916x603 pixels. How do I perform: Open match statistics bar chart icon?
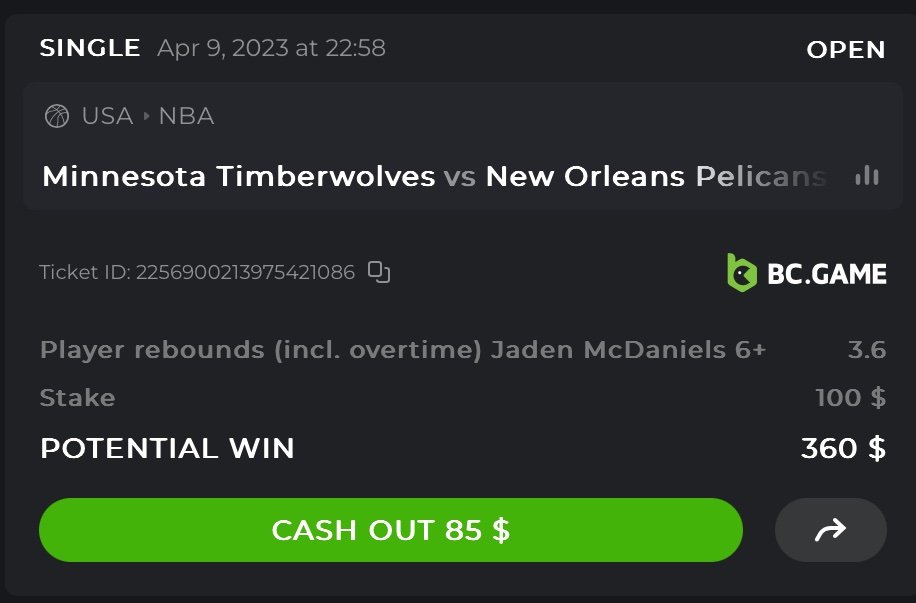pyautogui.click(x=867, y=176)
